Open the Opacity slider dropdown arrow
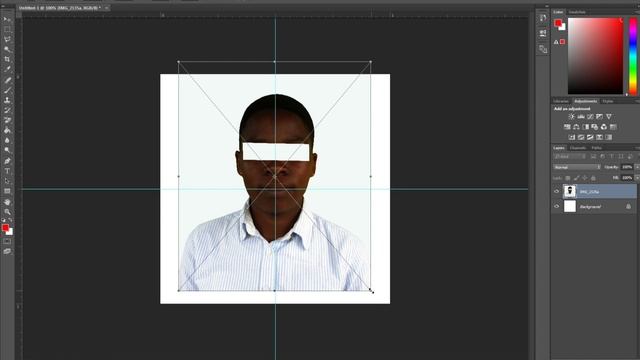640x360 pixels. pos(637,167)
